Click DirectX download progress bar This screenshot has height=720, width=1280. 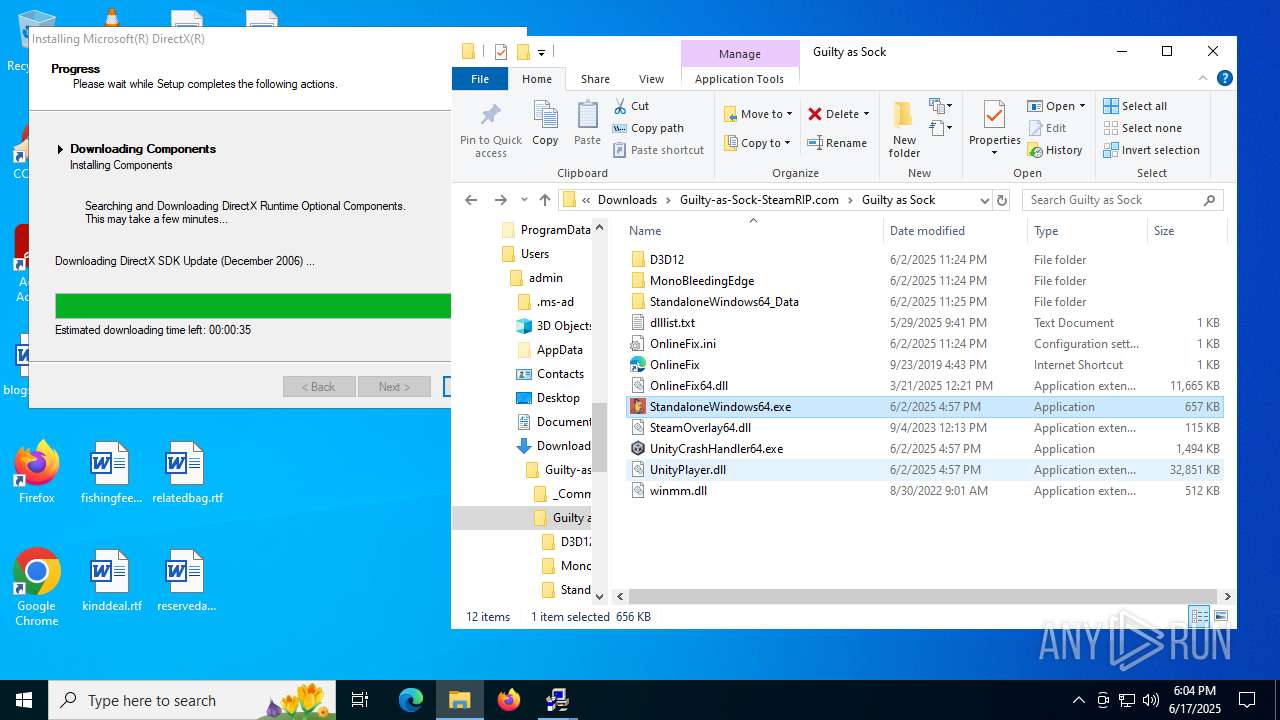[253, 306]
